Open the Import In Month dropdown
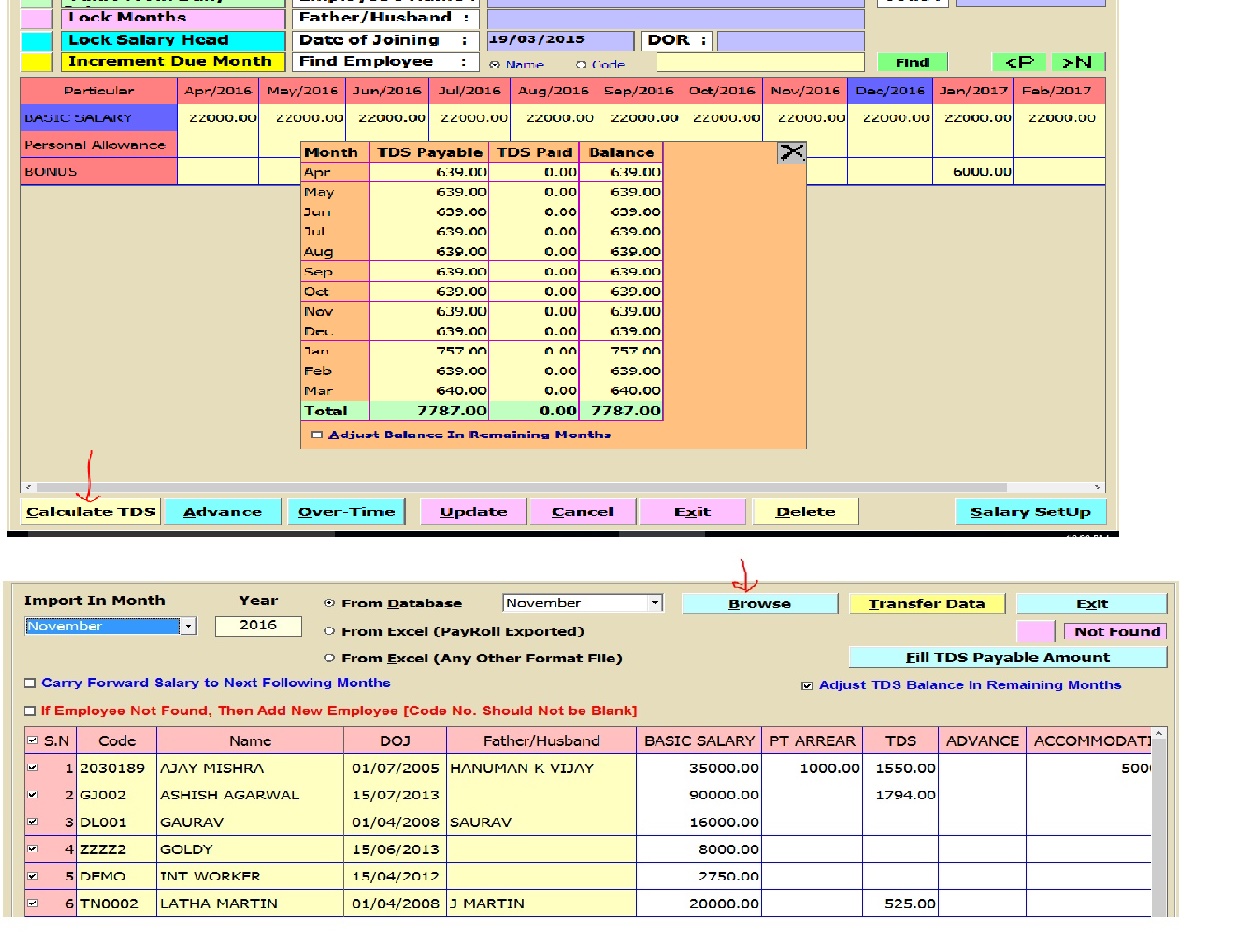Viewport: 1258px width, 951px height. (x=188, y=626)
